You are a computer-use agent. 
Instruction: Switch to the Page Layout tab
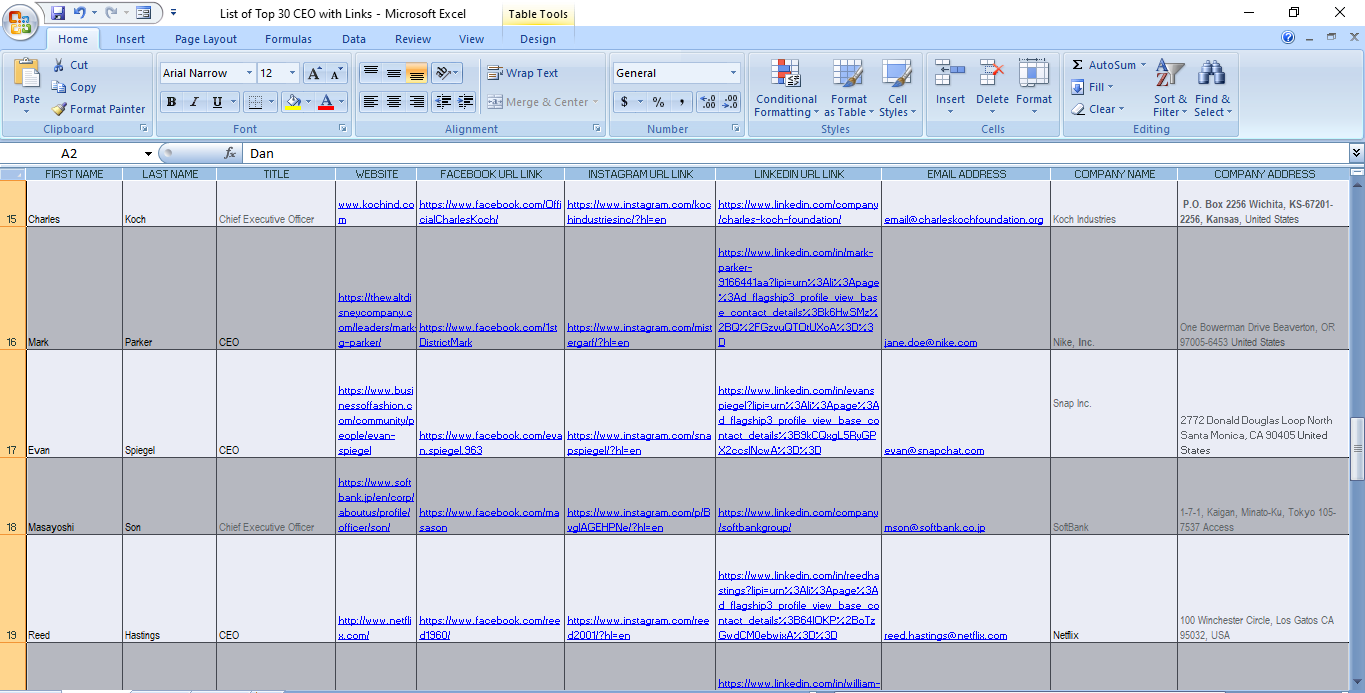click(206, 39)
